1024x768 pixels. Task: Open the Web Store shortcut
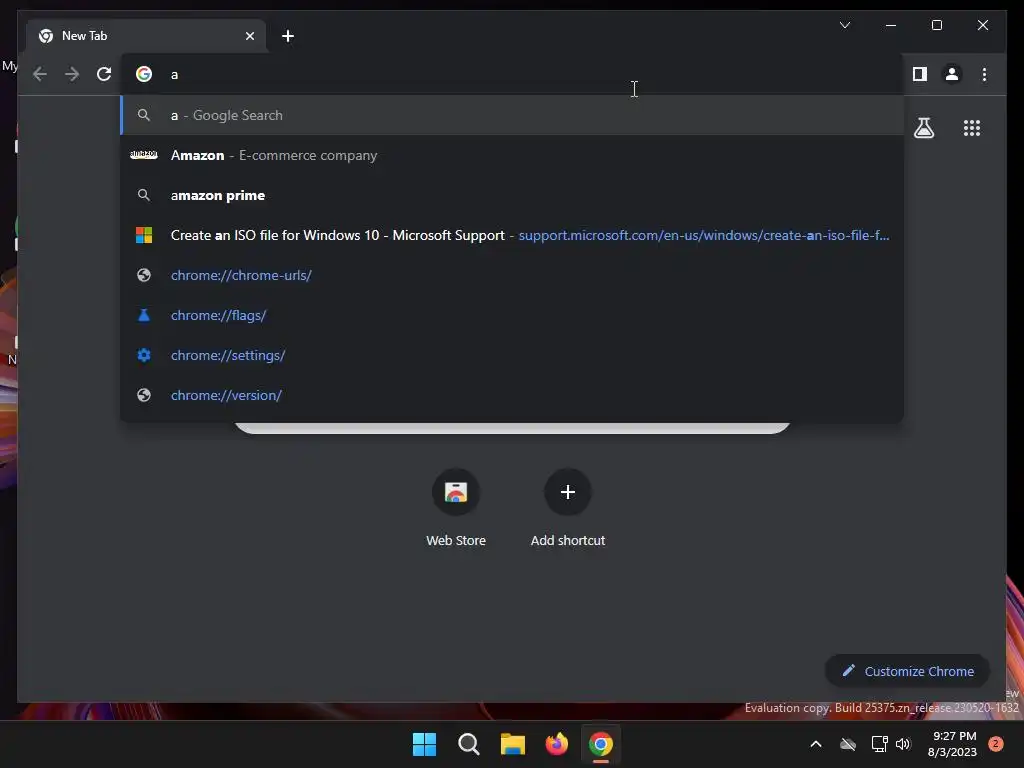point(456,507)
